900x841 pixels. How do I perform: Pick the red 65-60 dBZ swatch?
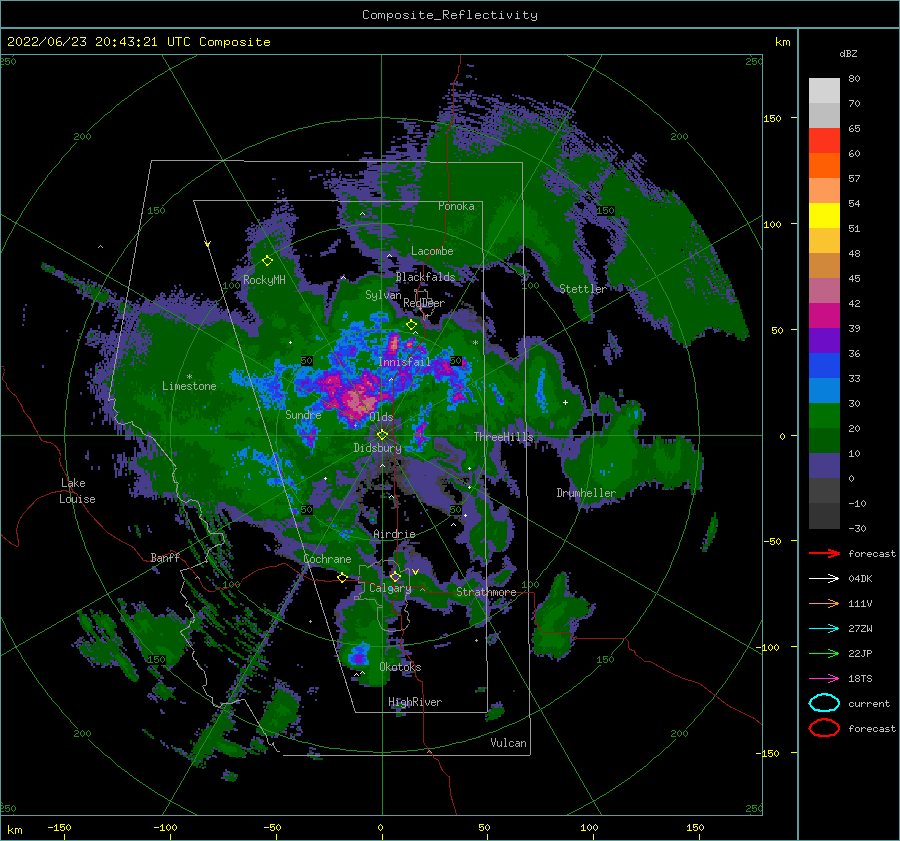coord(824,141)
